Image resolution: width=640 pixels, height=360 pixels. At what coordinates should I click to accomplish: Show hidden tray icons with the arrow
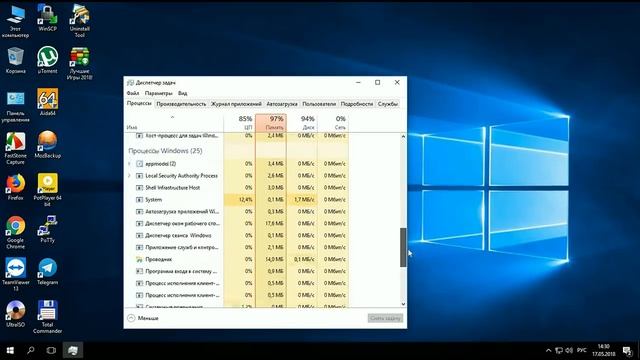click(x=548, y=350)
